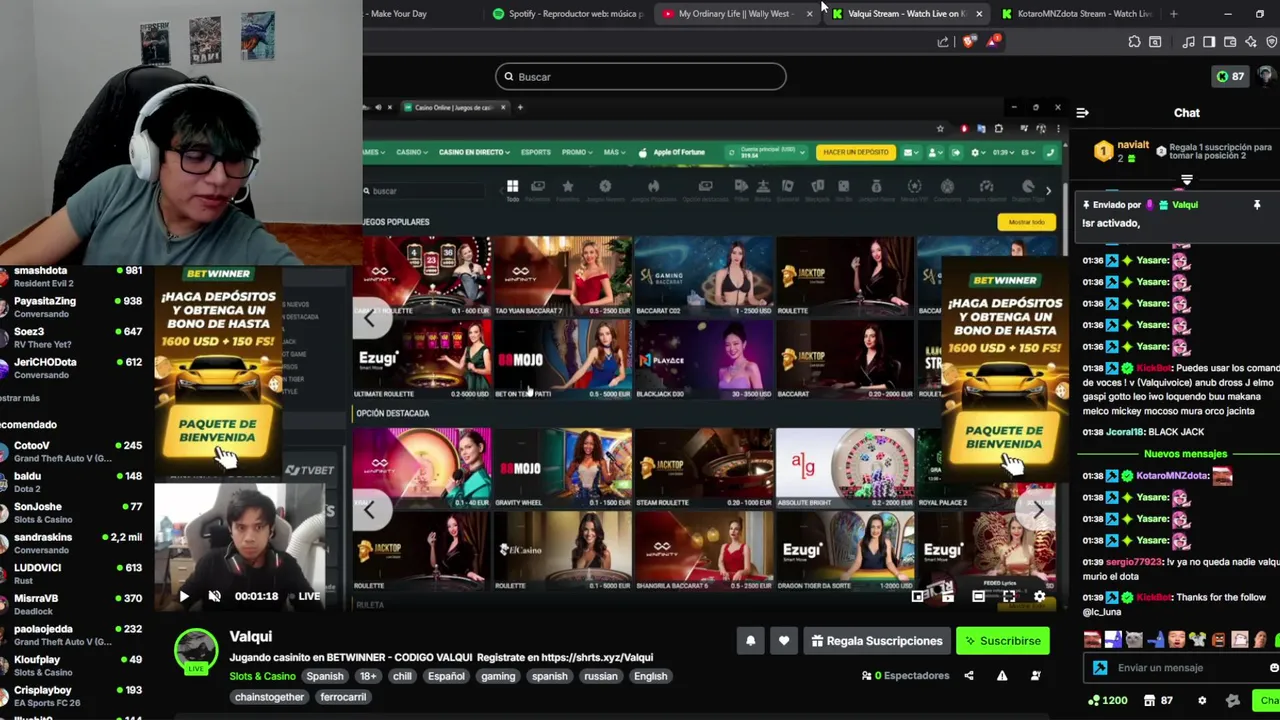Viewport: 1280px width, 720px height.
Task: Toggle notification bell for Valqui
Action: pyautogui.click(x=750, y=641)
